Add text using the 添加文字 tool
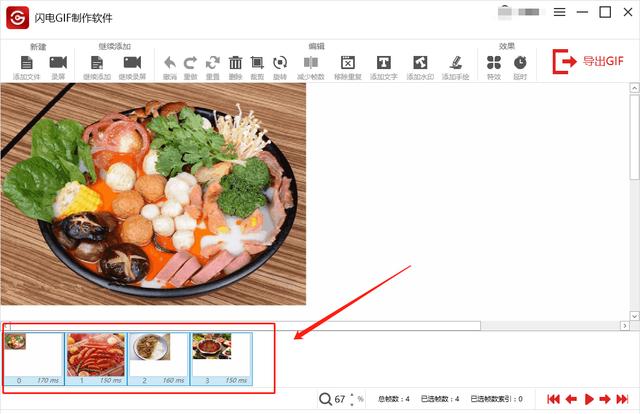Viewport: 640px width, 414px height. [383, 63]
